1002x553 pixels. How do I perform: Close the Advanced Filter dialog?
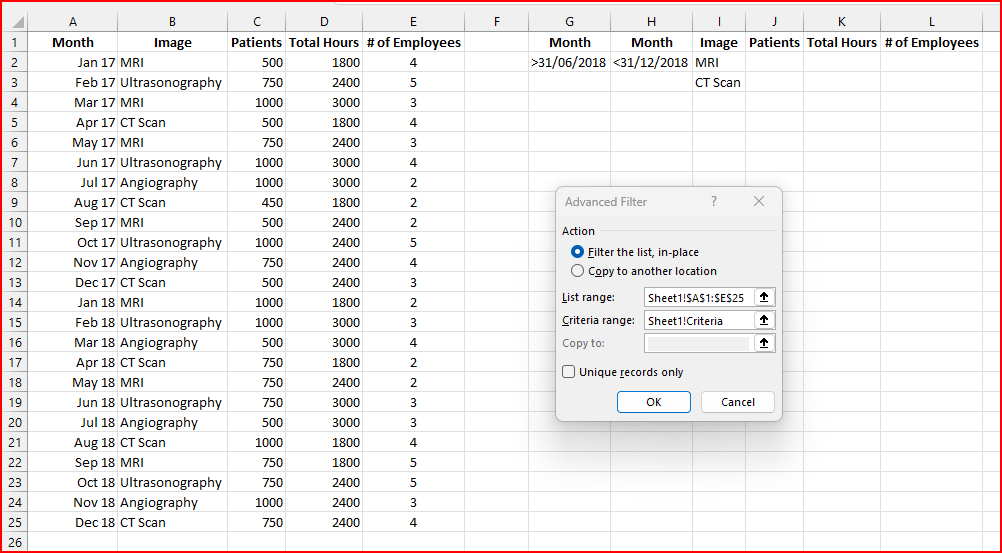[759, 201]
